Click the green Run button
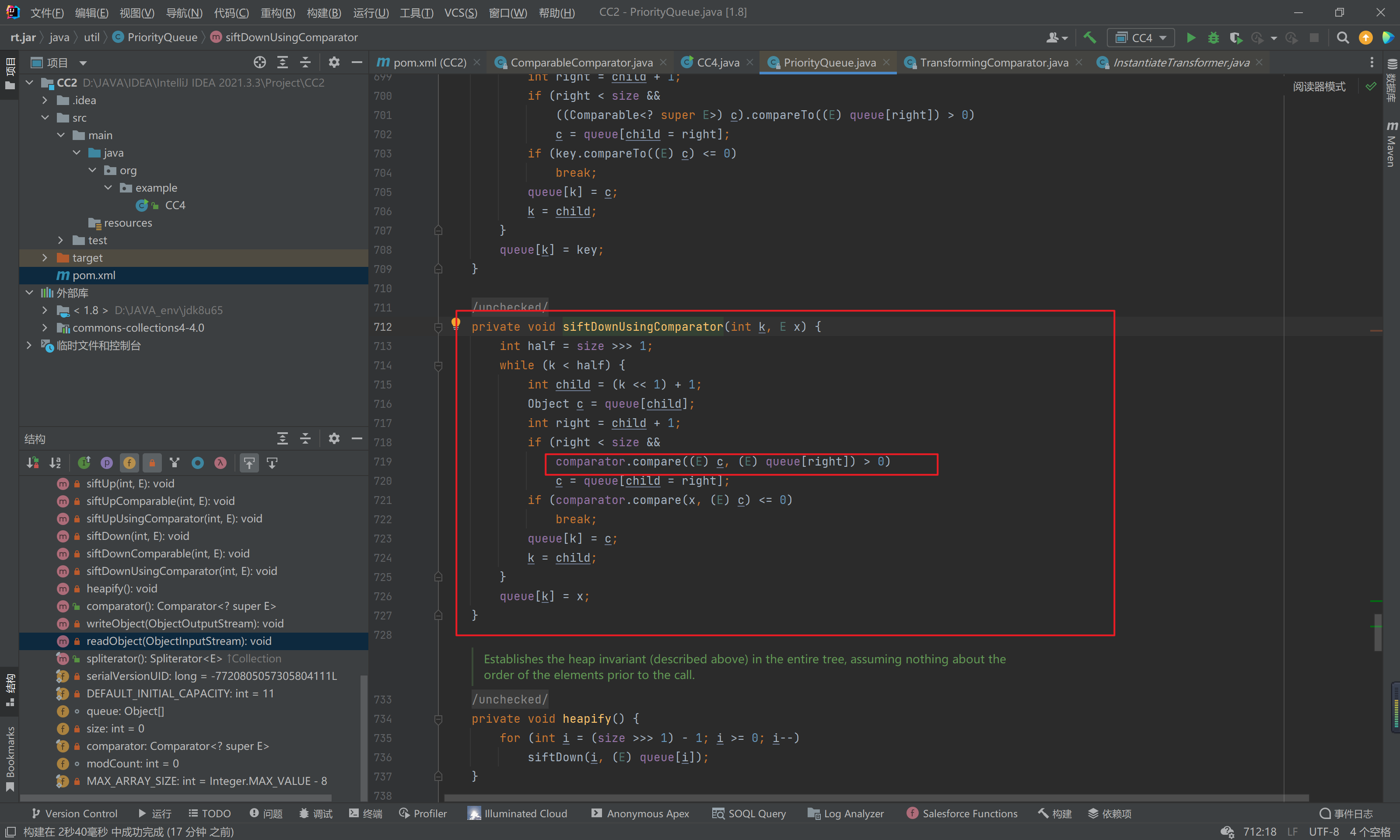 pos(1190,37)
